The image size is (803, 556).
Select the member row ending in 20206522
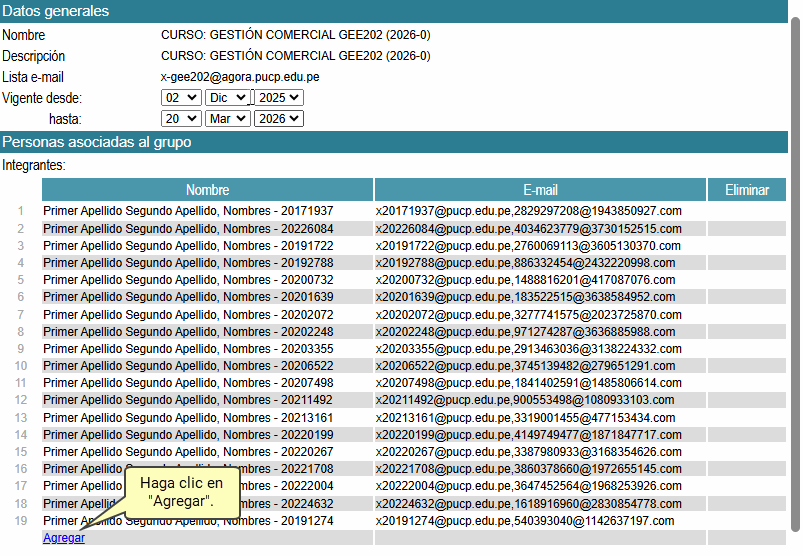[188, 366]
